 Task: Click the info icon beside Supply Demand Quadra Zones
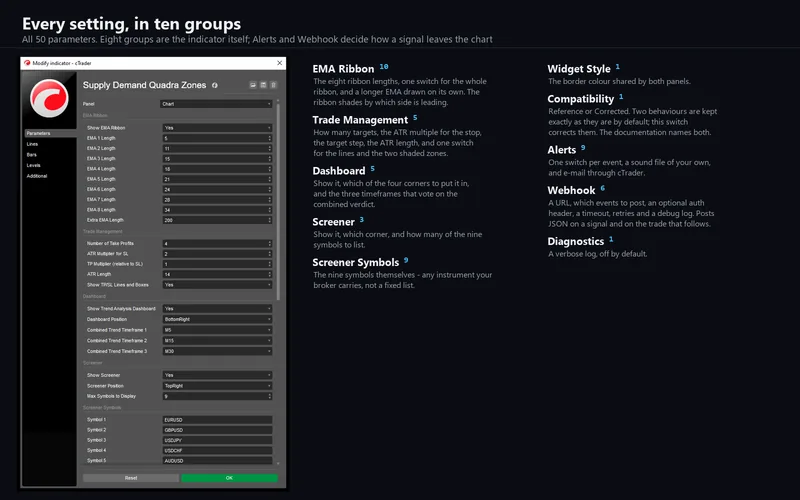[215, 85]
